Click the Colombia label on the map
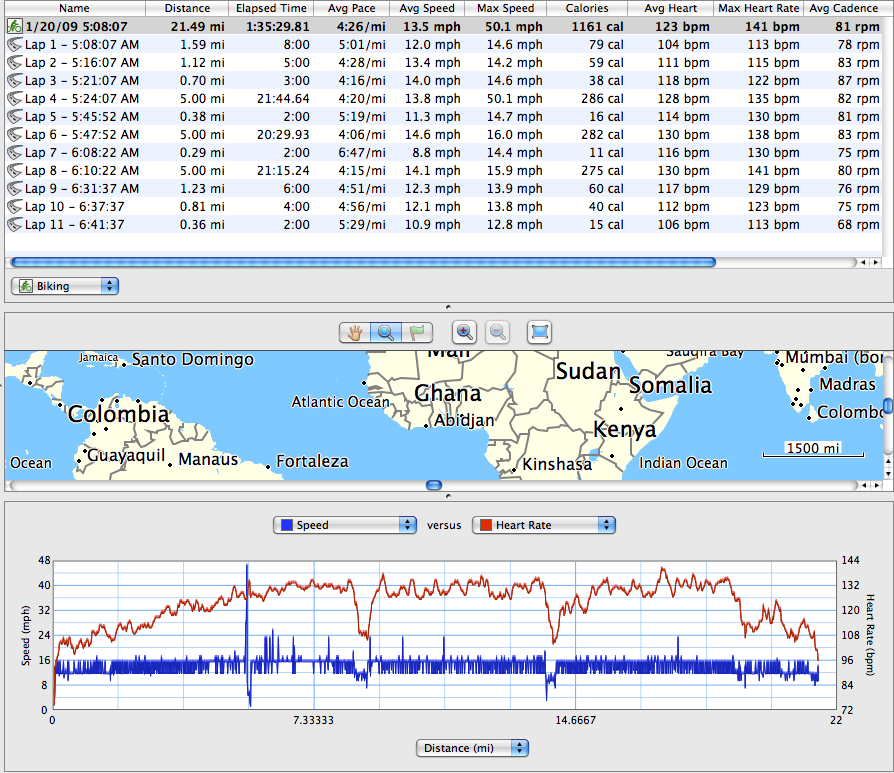The image size is (894, 773). tap(119, 414)
